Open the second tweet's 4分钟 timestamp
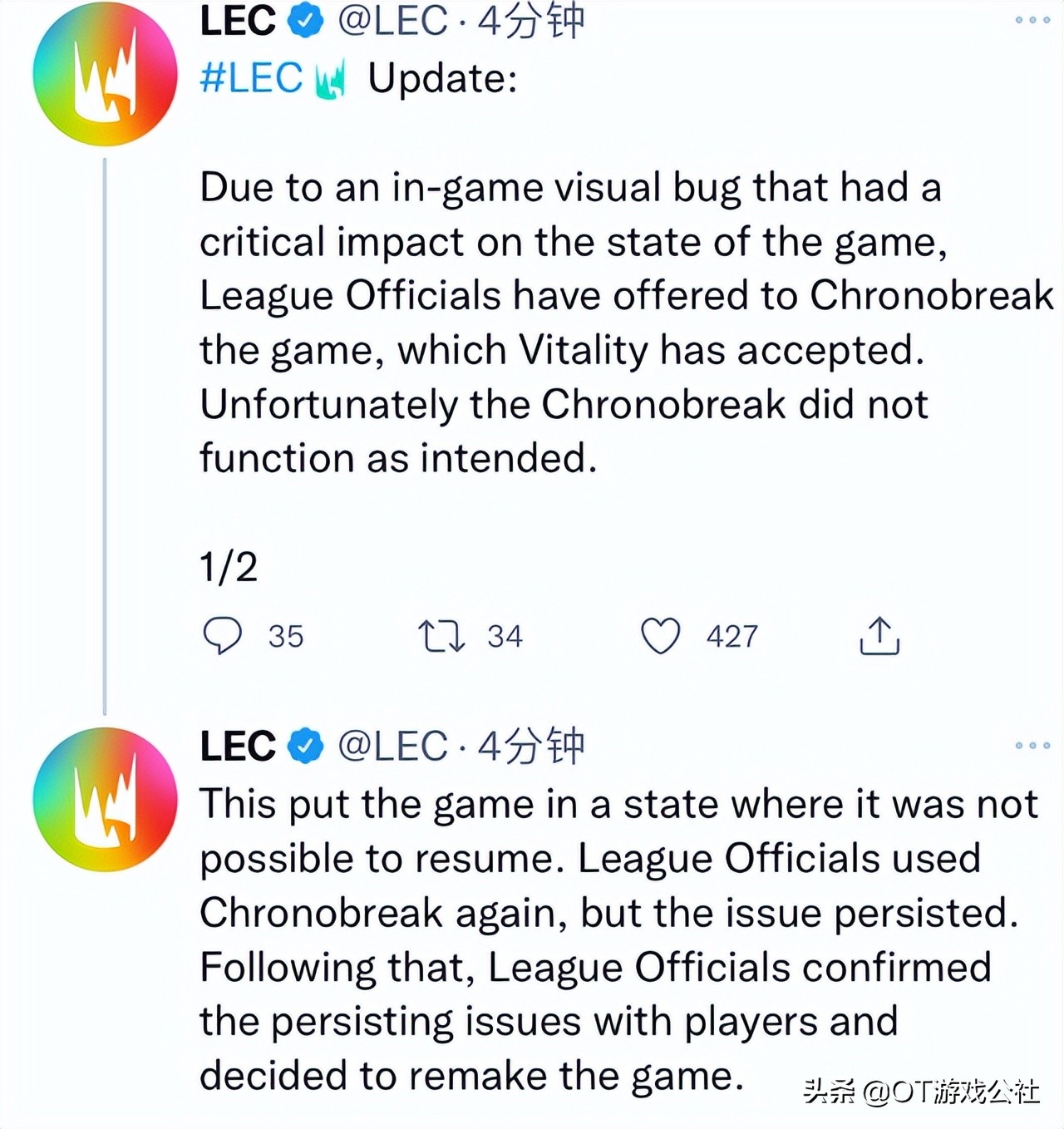The height and width of the screenshot is (1129, 1064). [x=531, y=746]
